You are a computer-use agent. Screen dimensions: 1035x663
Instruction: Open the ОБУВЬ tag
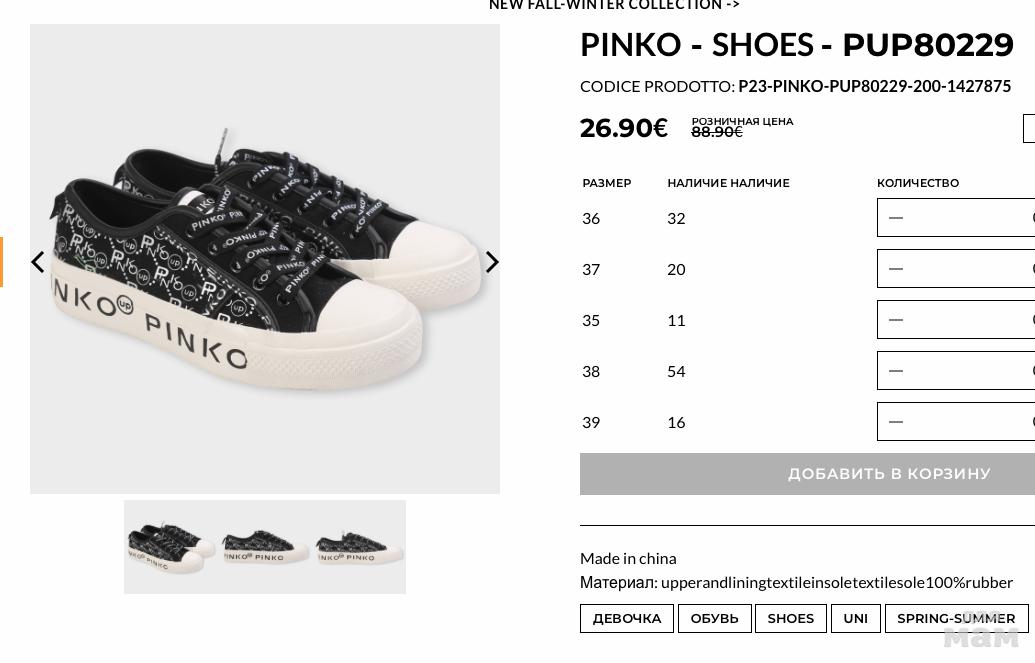pos(714,619)
